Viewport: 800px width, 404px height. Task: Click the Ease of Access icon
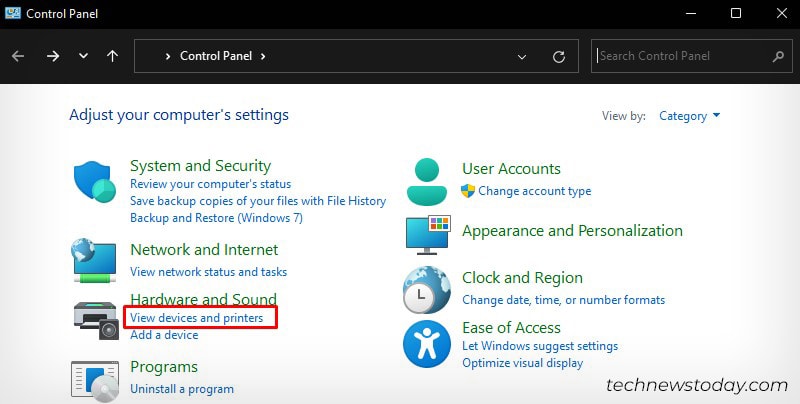427,344
